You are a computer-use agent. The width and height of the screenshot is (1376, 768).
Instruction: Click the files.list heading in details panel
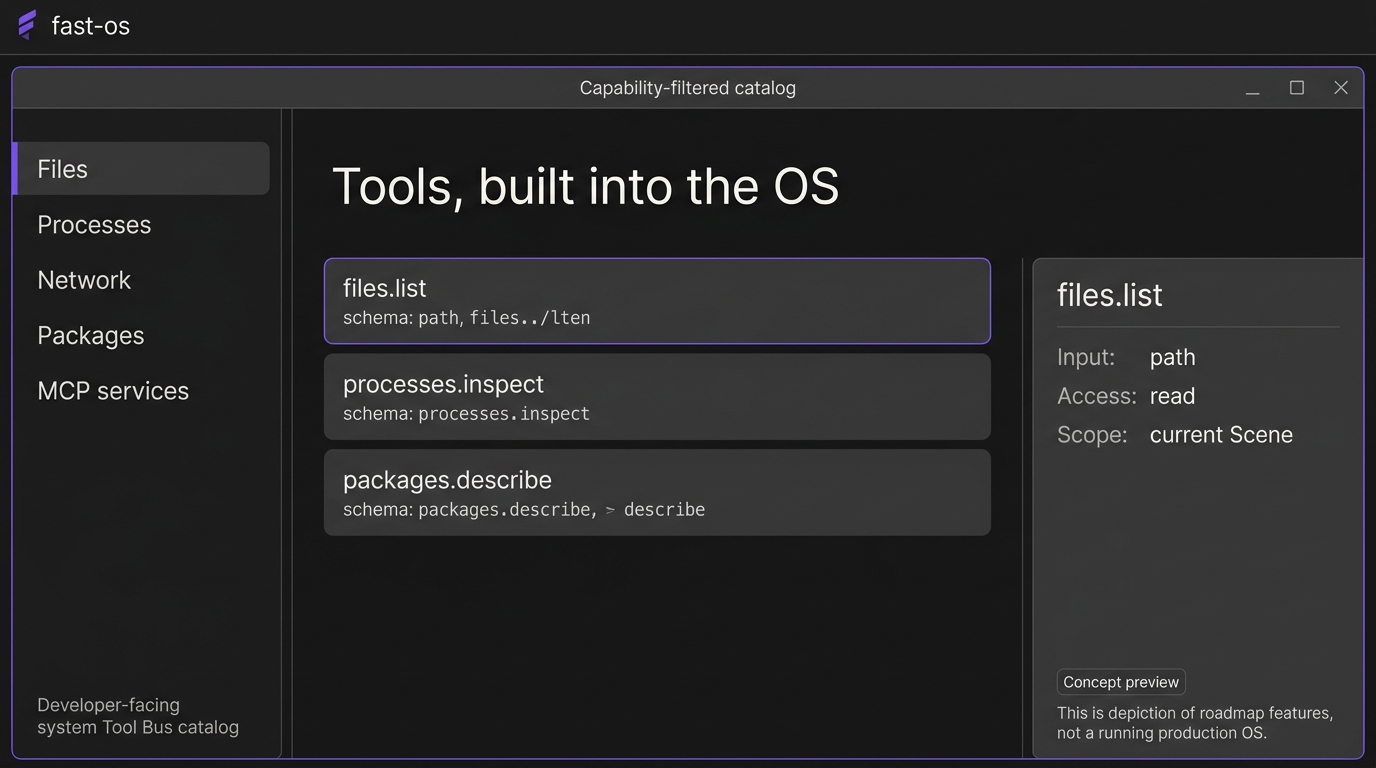tap(1110, 295)
